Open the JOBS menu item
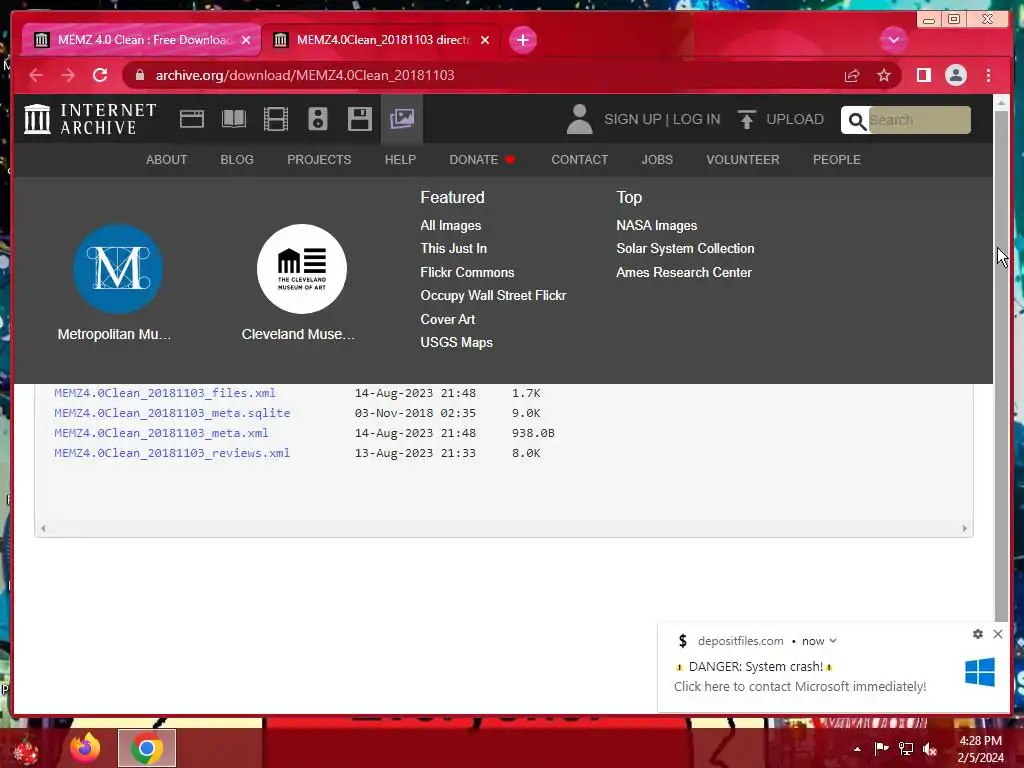The image size is (1024, 768). coord(657,159)
